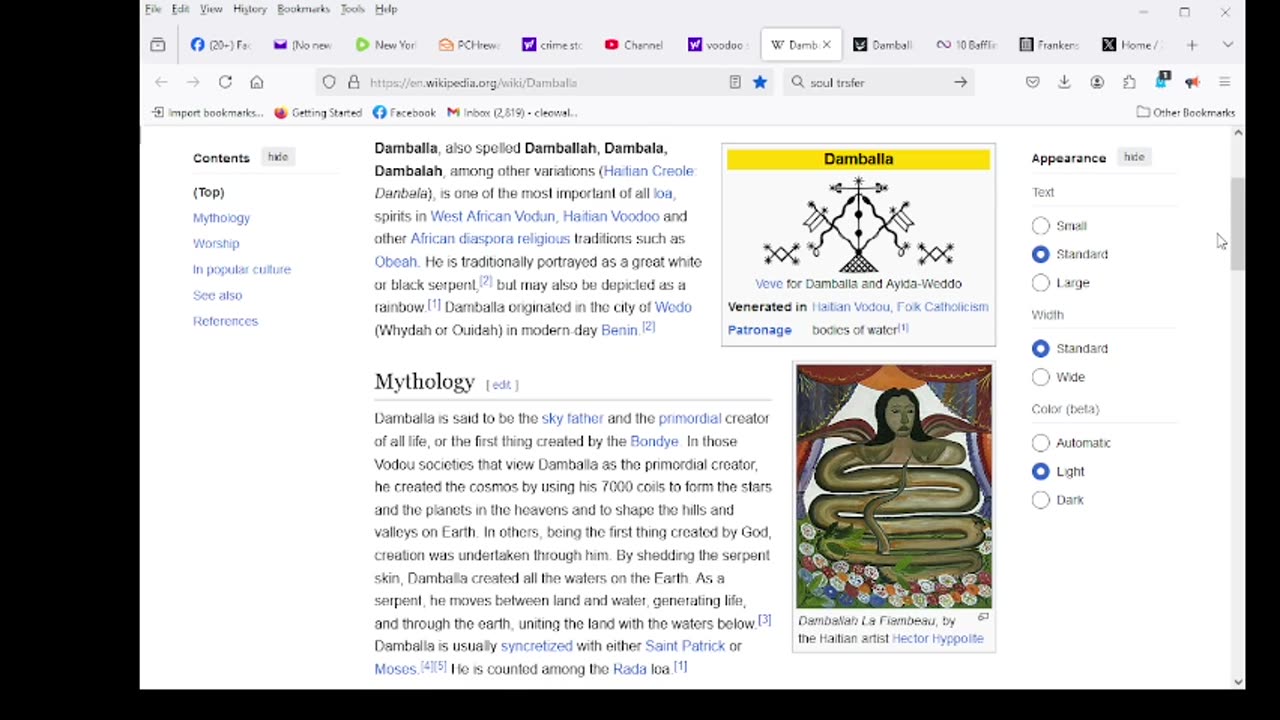Open the Edit menu
The image size is (1280, 720).
[180, 9]
